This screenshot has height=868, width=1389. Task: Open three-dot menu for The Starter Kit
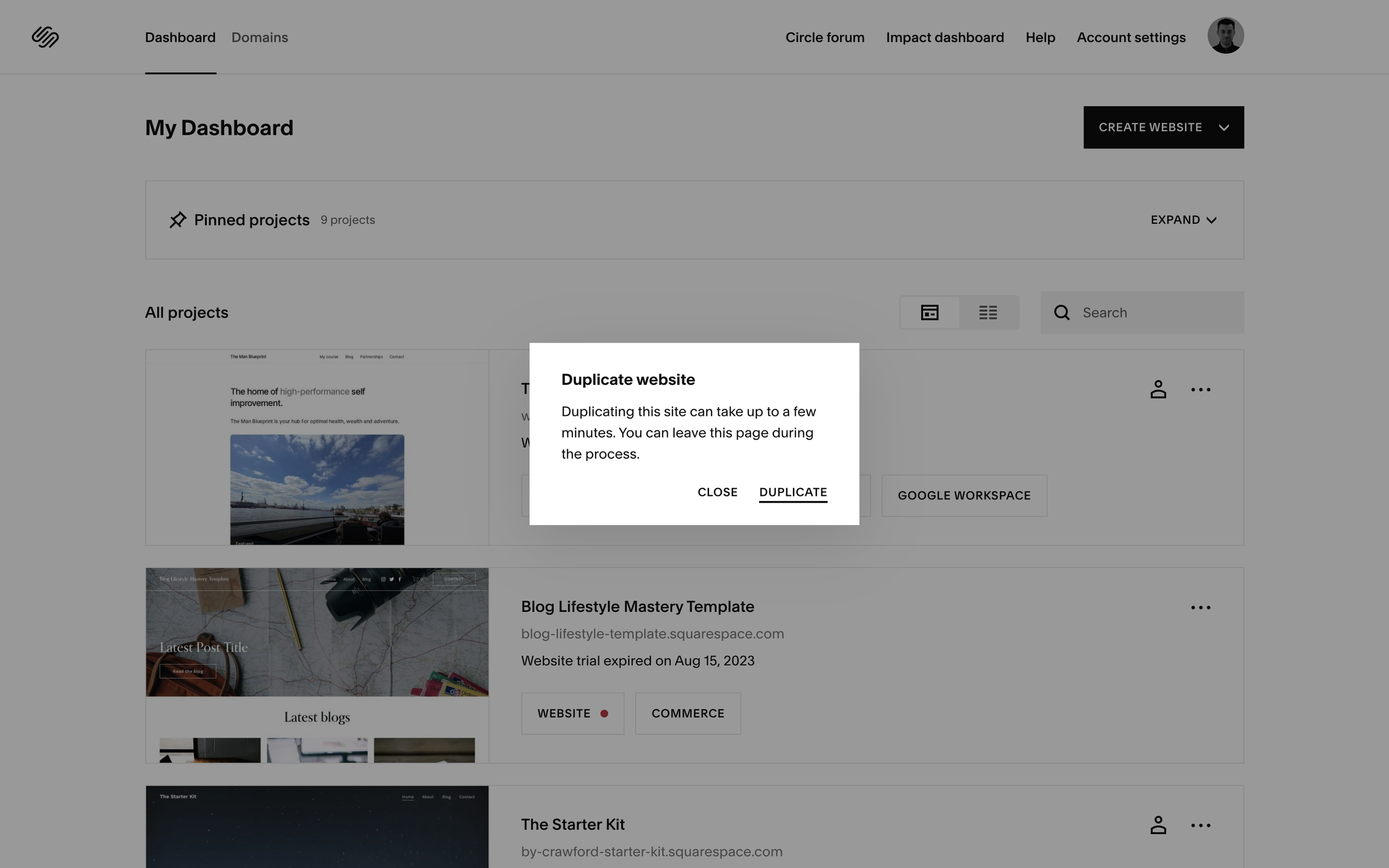1200,825
